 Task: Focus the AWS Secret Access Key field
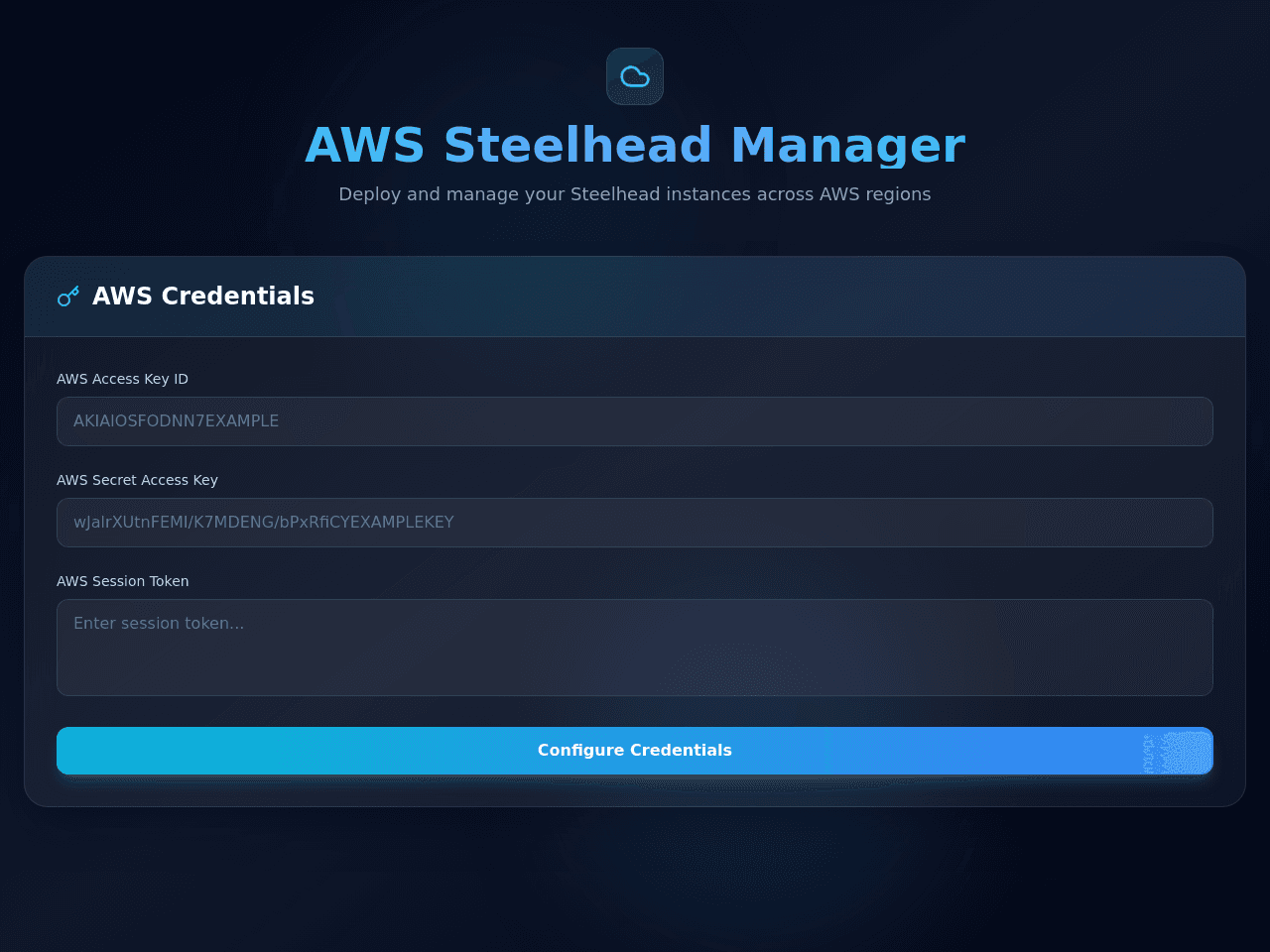point(635,523)
